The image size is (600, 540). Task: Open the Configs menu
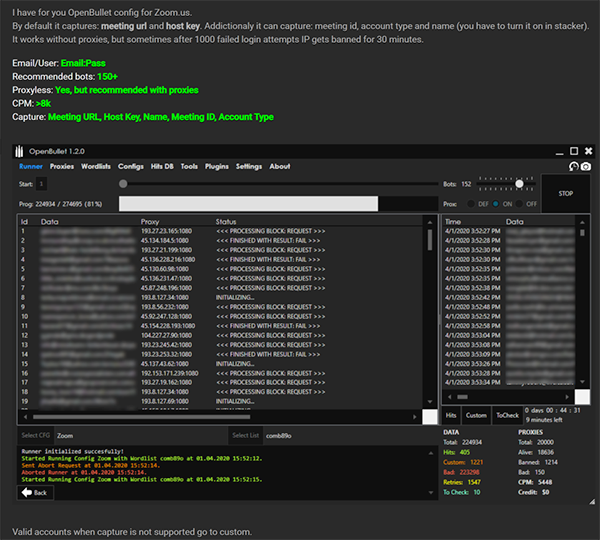[x=130, y=166]
